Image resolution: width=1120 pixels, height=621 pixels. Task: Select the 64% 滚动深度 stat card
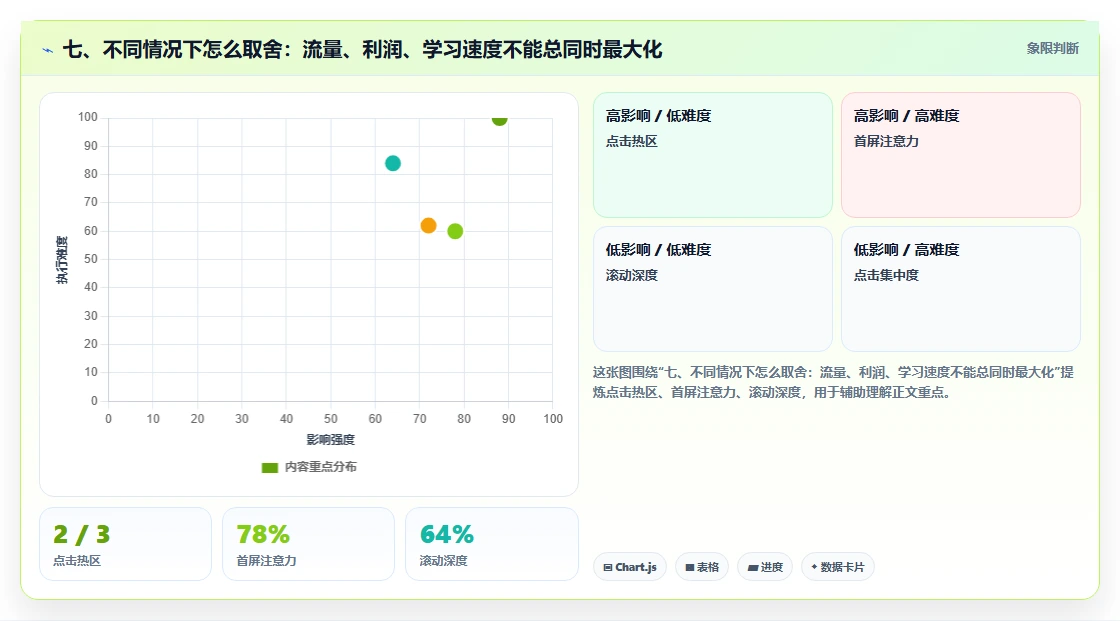pos(491,544)
